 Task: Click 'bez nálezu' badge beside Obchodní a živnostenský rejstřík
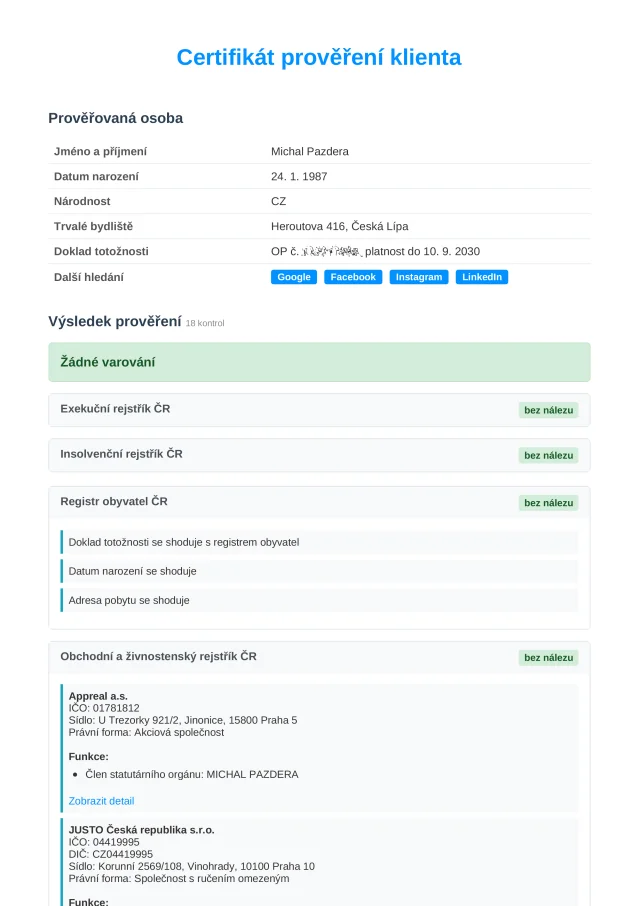pyautogui.click(x=548, y=658)
